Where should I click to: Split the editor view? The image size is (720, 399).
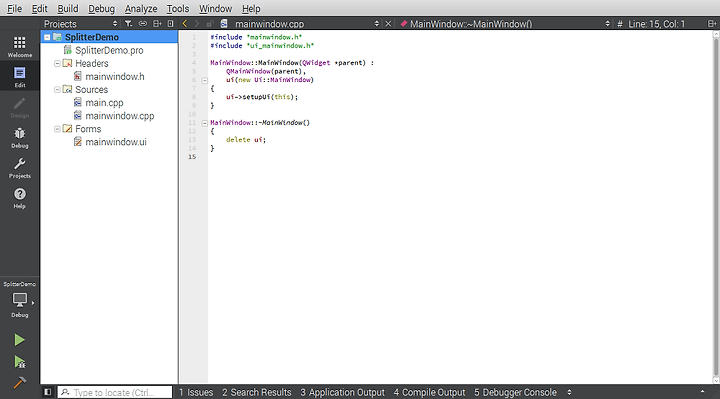pos(712,23)
